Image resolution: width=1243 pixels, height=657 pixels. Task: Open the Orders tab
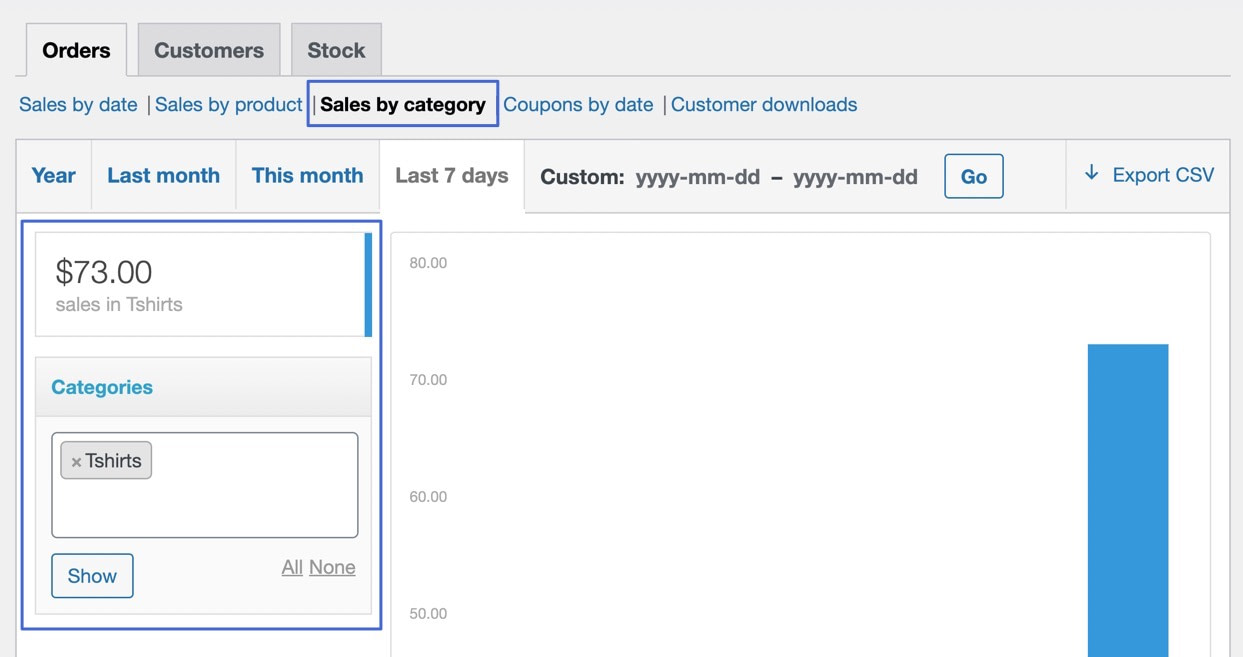click(76, 50)
